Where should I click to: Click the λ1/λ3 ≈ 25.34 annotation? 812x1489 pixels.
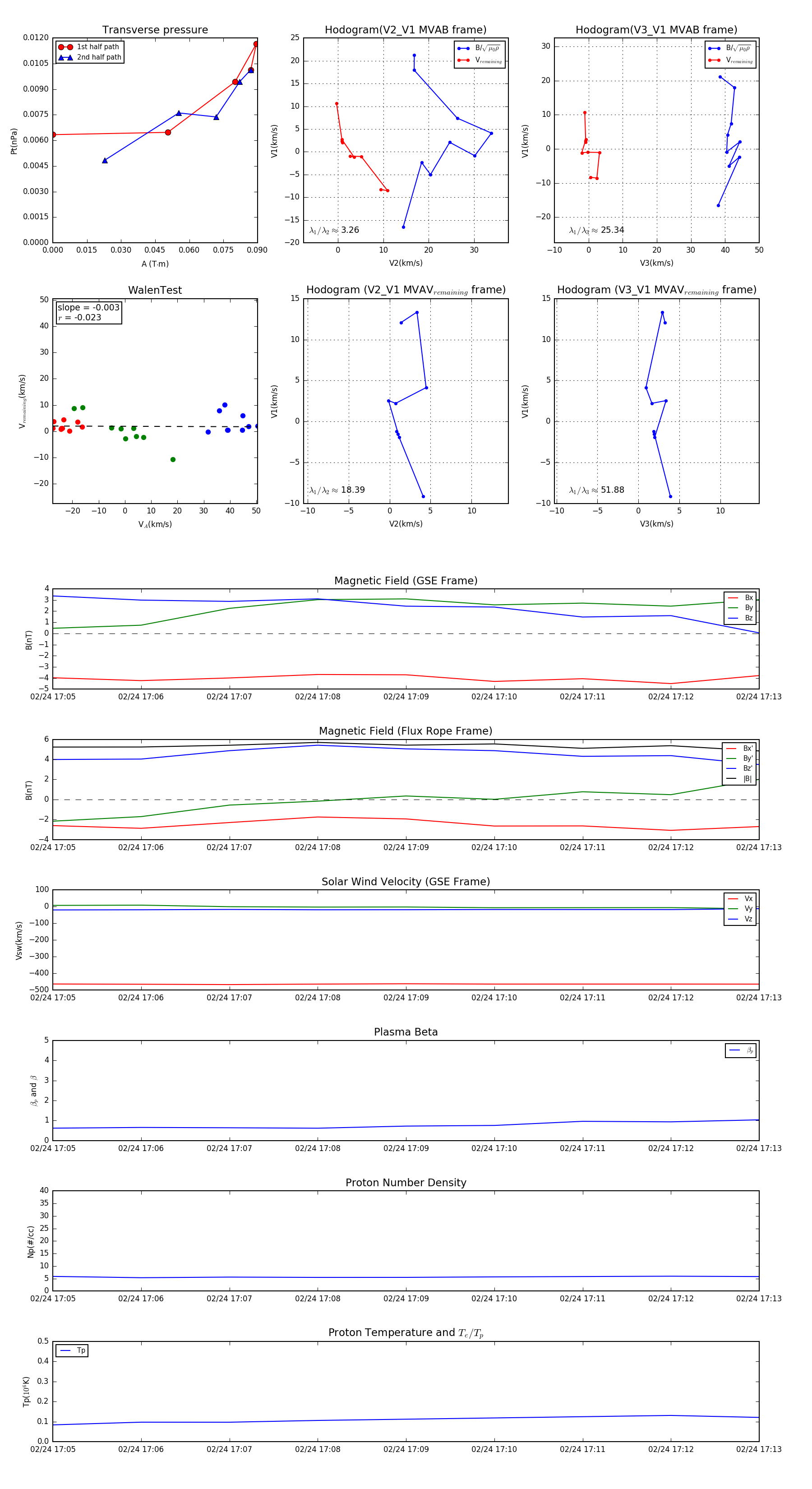click(596, 230)
